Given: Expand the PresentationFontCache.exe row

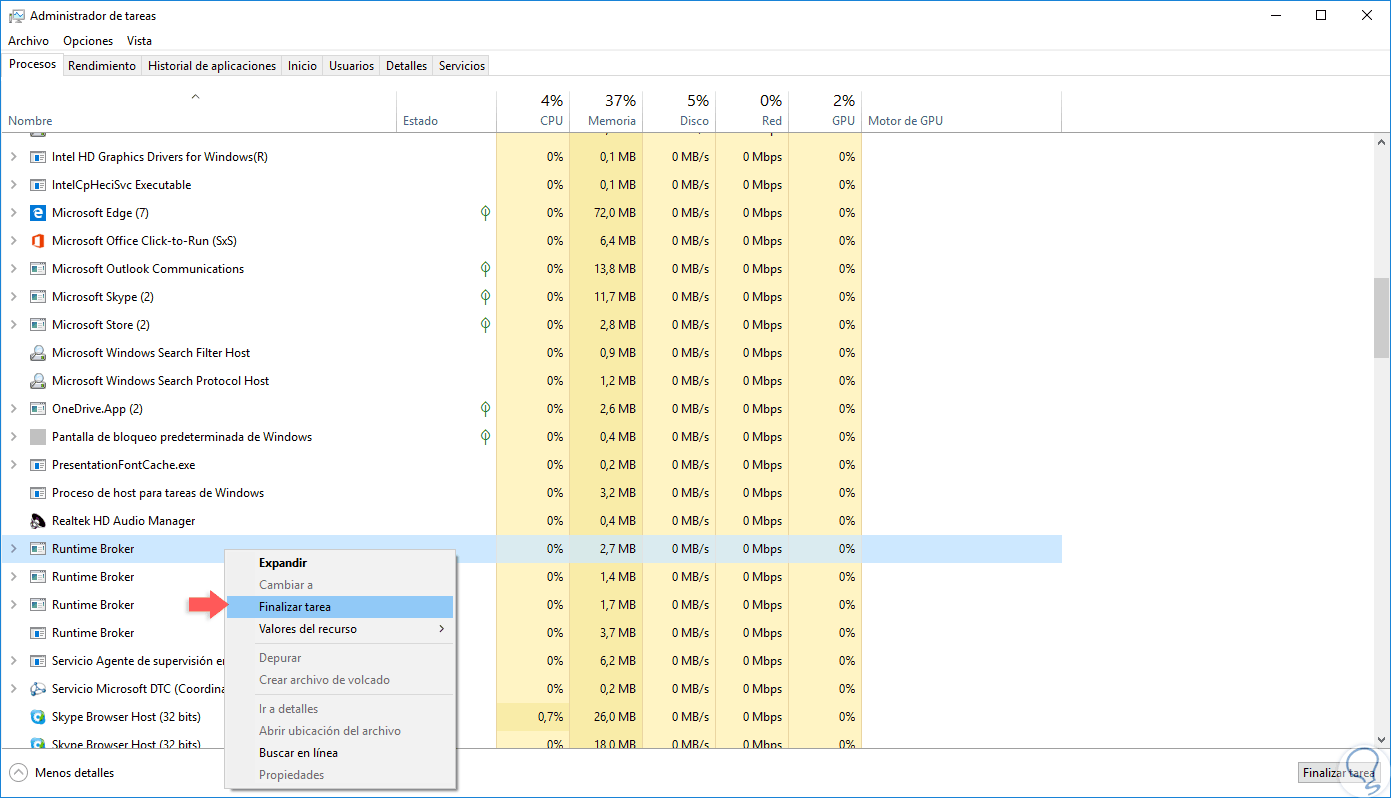Looking at the screenshot, I should tap(13, 465).
